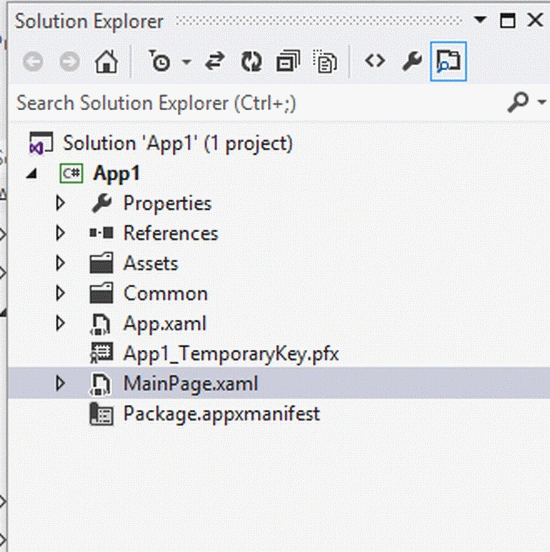Open Solution Explorer window position menu

click(480, 19)
